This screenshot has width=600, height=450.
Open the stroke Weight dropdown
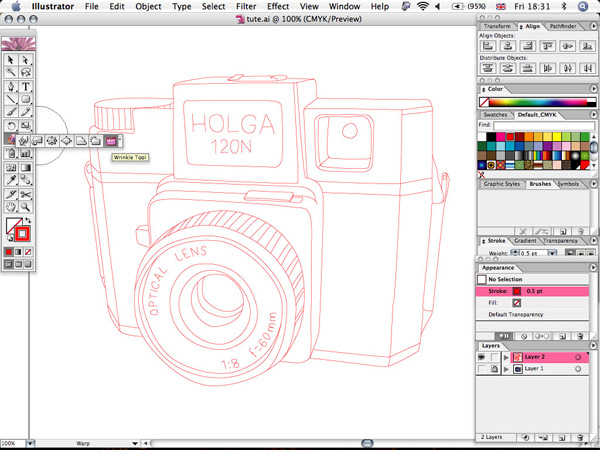click(552, 253)
